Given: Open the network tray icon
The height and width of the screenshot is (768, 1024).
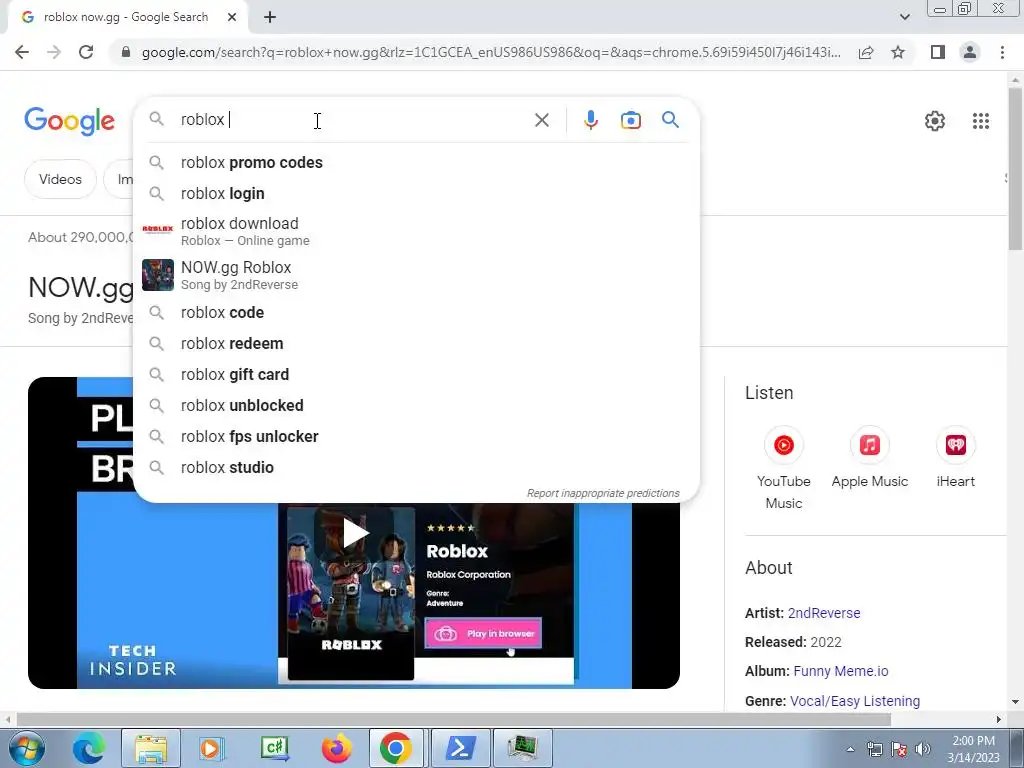Looking at the screenshot, I should 874,749.
